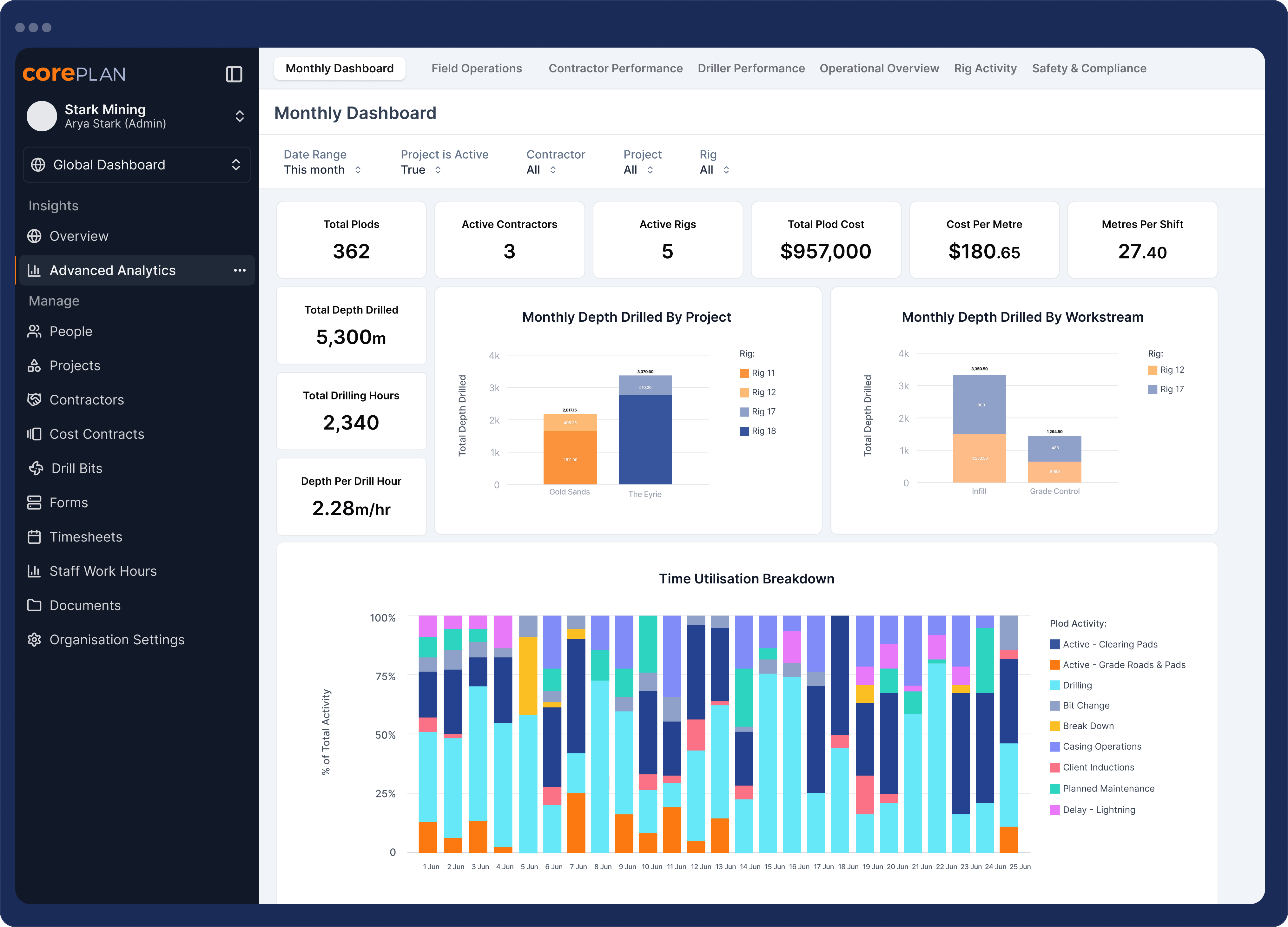The width and height of the screenshot is (1288, 927).
Task: Open Staff Work Hours page
Action: click(x=103, y=571)
